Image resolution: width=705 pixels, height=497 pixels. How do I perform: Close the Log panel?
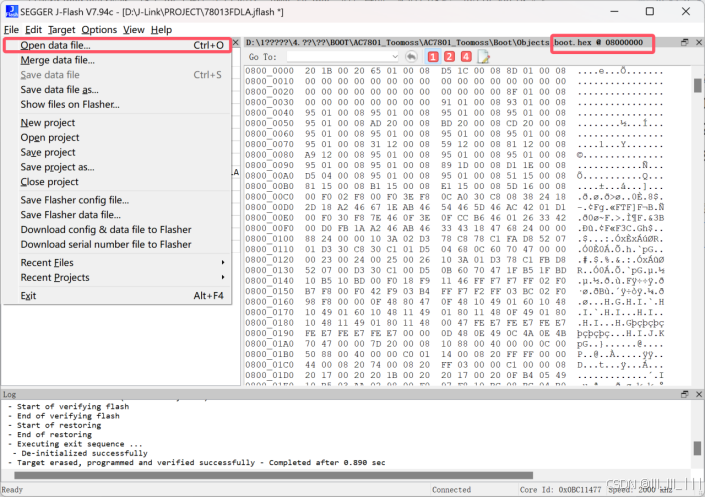tap(699, 394)
